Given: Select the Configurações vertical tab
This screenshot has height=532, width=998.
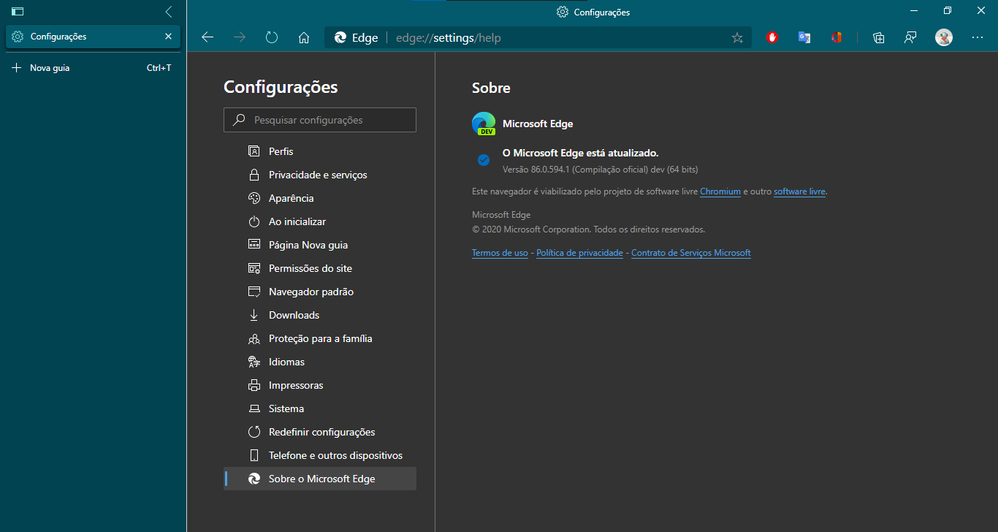Looking at the screenshot, I should [x=93, y=36].
